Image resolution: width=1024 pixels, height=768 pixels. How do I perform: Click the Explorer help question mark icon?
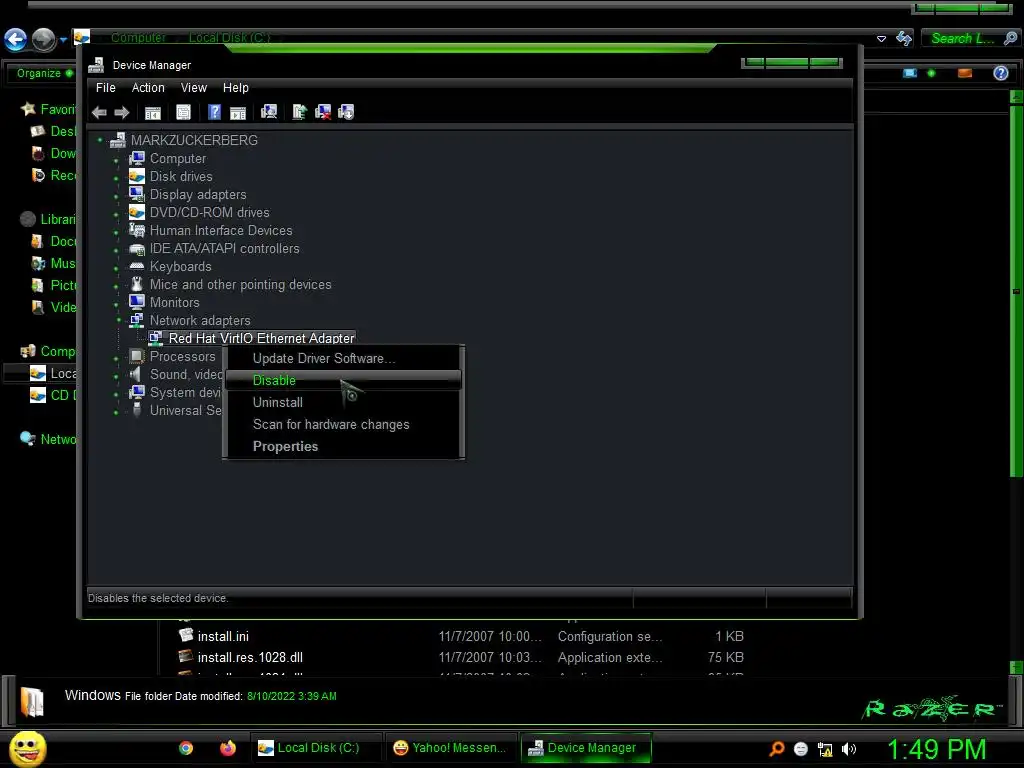tap(1000, 73)
